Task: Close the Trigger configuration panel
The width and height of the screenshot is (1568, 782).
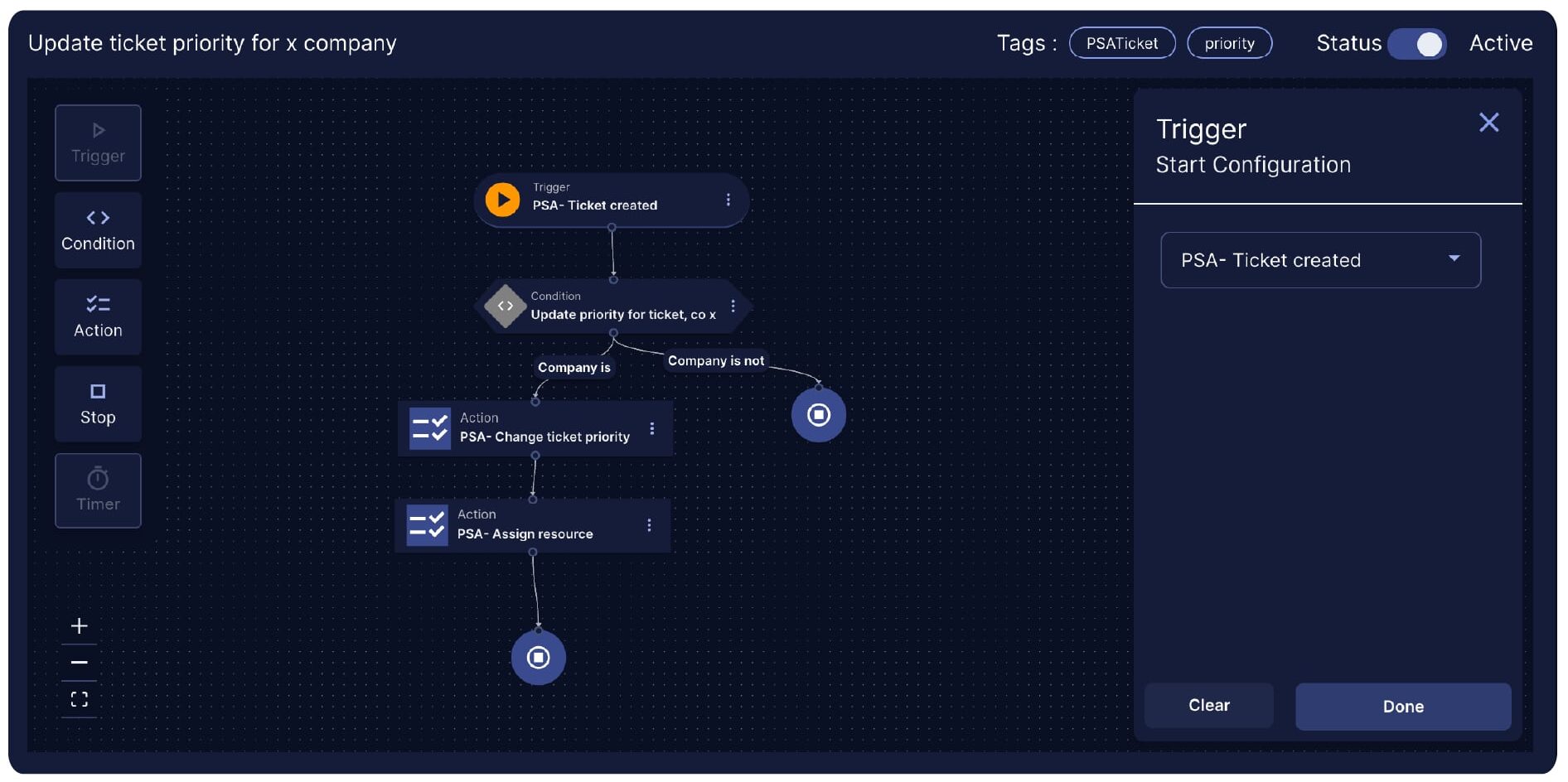Action: pos(1488,123)
